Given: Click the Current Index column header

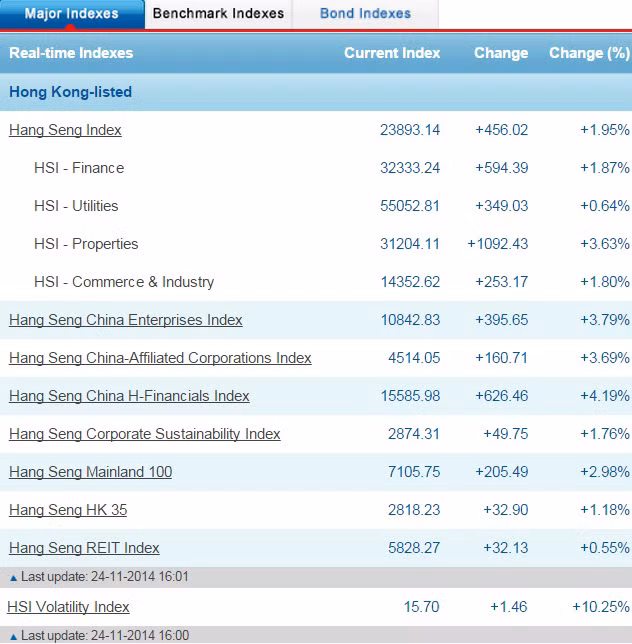Looking at the screenshot, I should pyautogui.click(x=392, y=53).
